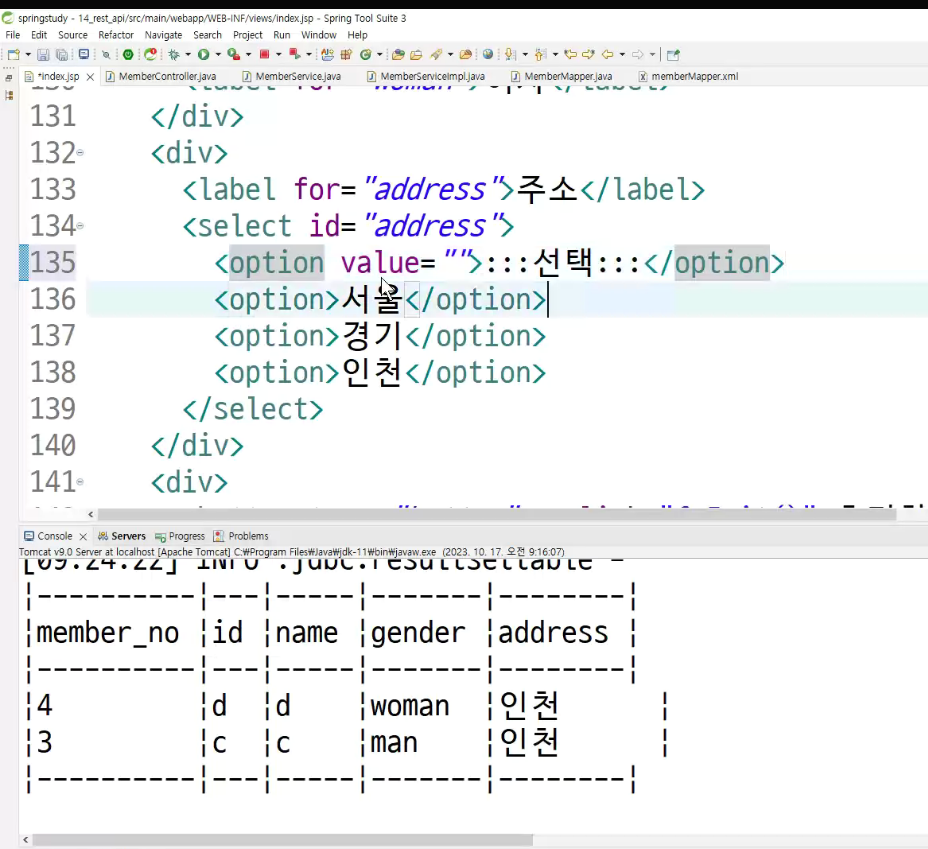This screenshot has width=928, height=849.
Task: Switch to memberMapper.xml tab
Action: [689, 76]
